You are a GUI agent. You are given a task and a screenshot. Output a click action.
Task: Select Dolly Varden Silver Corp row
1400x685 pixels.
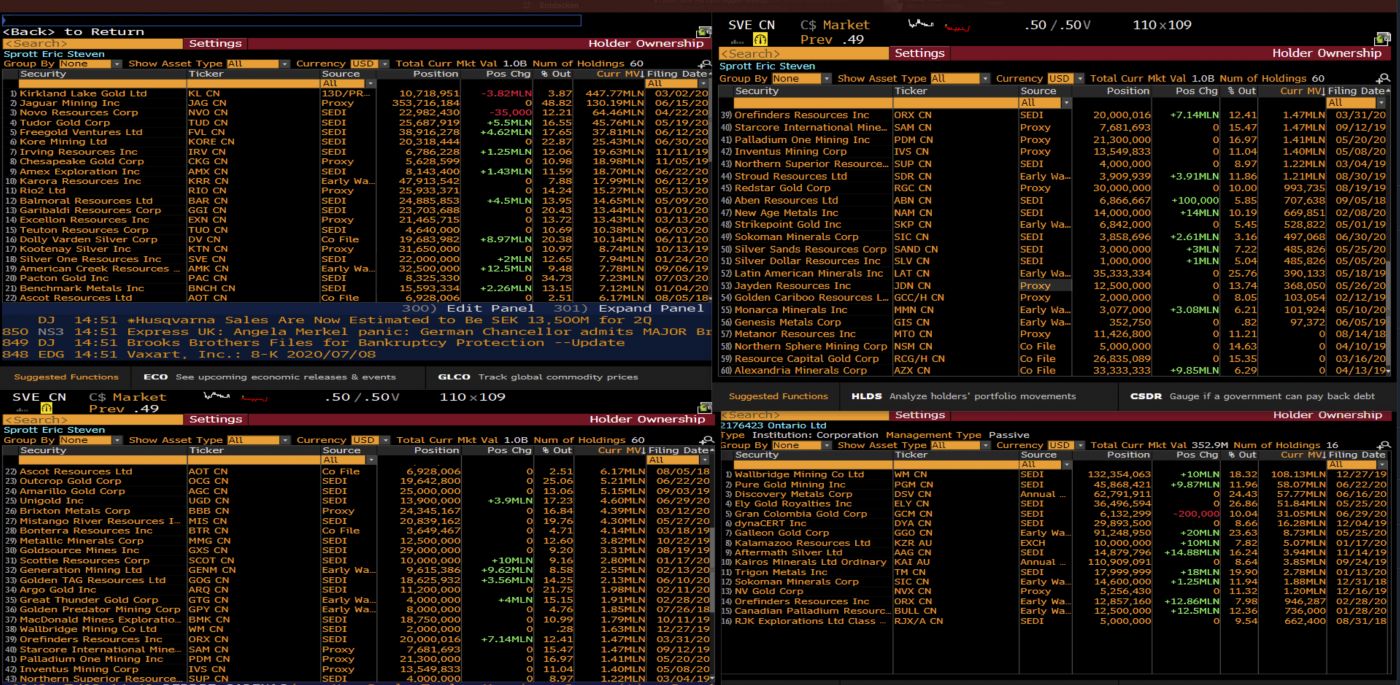pos(355,239)
